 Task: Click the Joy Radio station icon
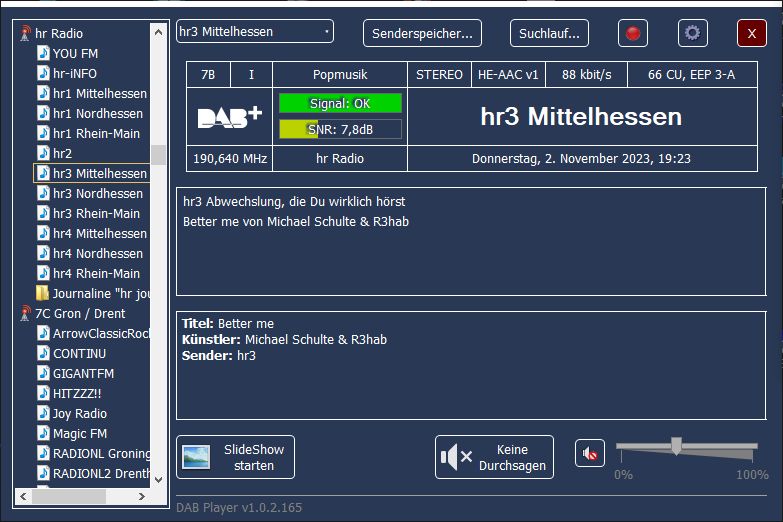tap(43, 413)
